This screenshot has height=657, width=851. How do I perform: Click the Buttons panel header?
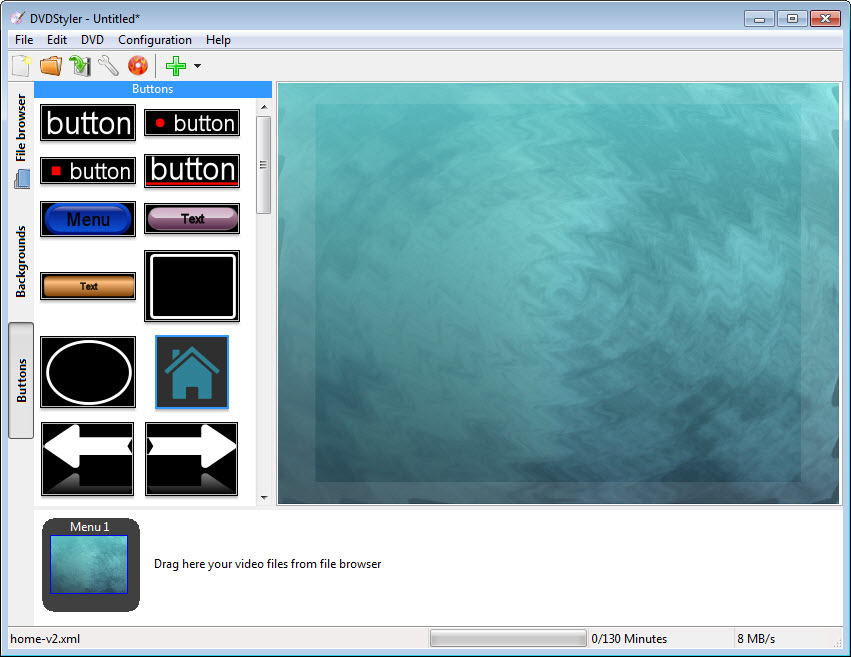[x=153, y=89]
